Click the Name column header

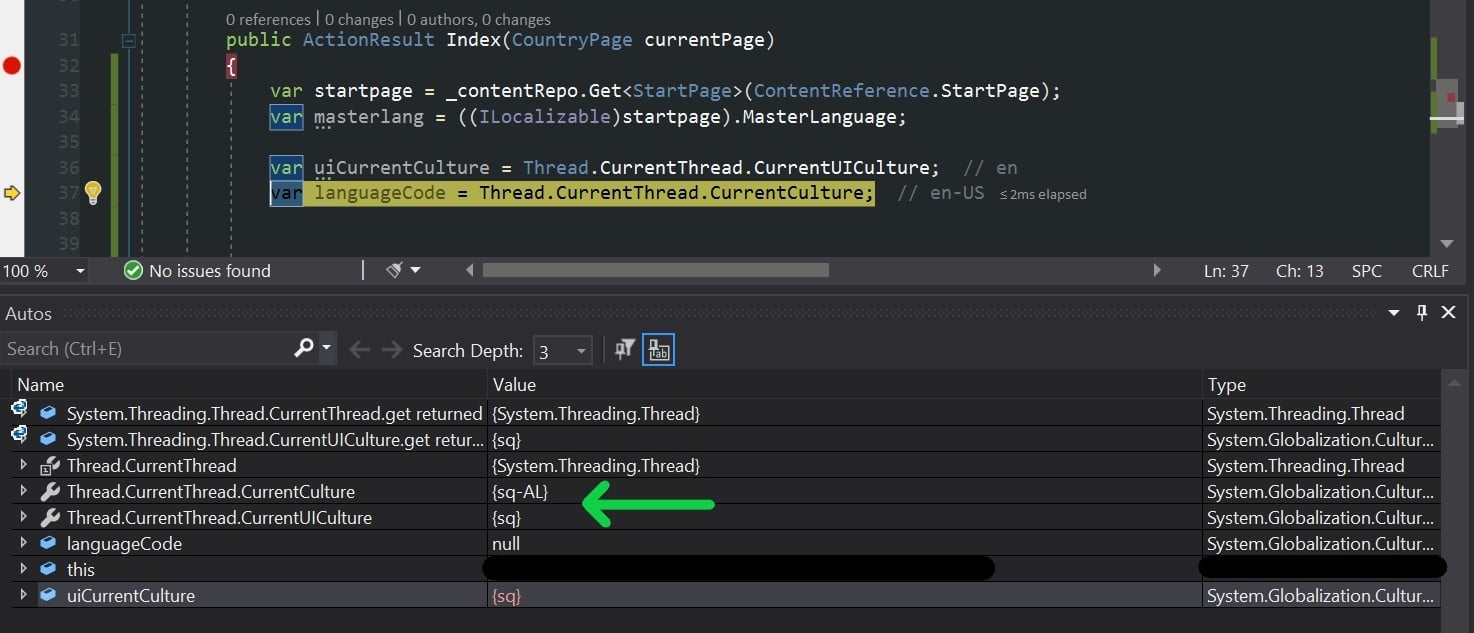coord(41,384)
